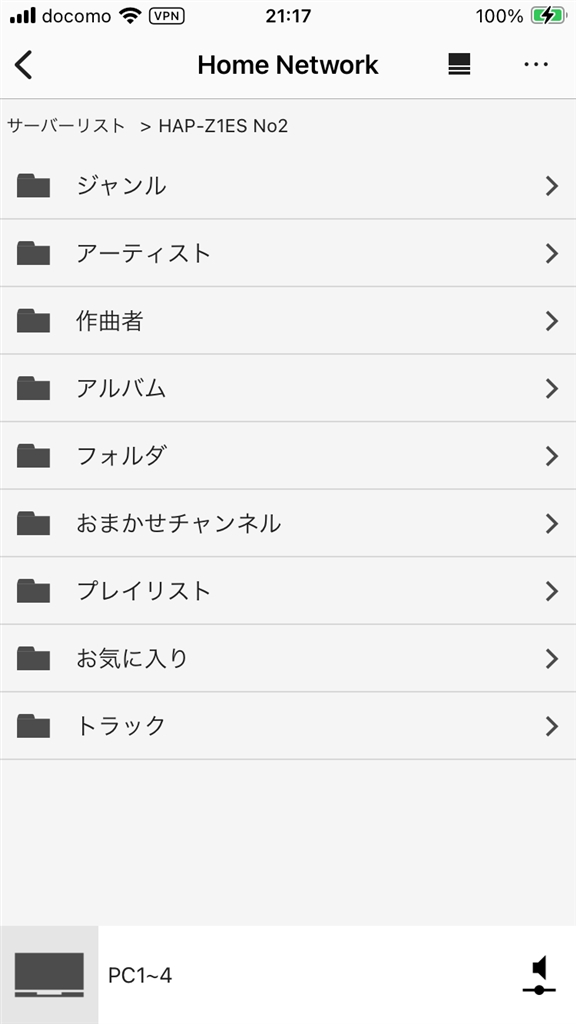The image size is (576, 1024).
Task: Tap the back arrow in the header
Action: click(24, 65)
